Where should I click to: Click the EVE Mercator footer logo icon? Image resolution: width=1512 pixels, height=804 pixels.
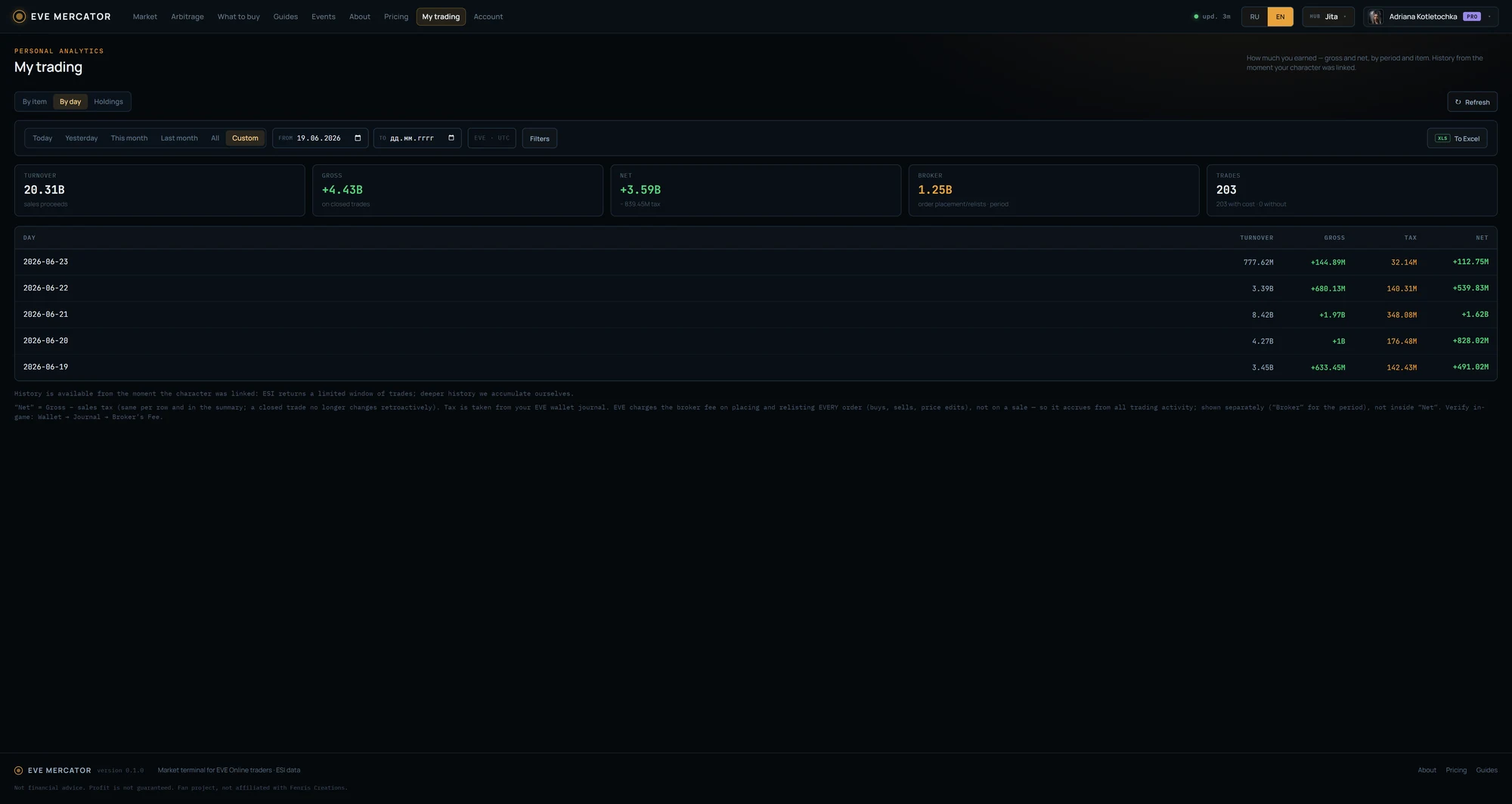tap(19, 770)
